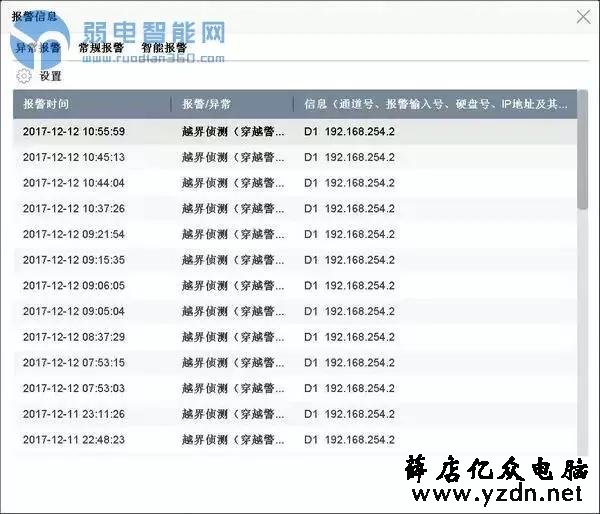Image resolution: width=600 pixels, height=514 pixels.
Task: Select the alarm row 2017-12-12 10:45:13
Action: [x=295, y=157]
